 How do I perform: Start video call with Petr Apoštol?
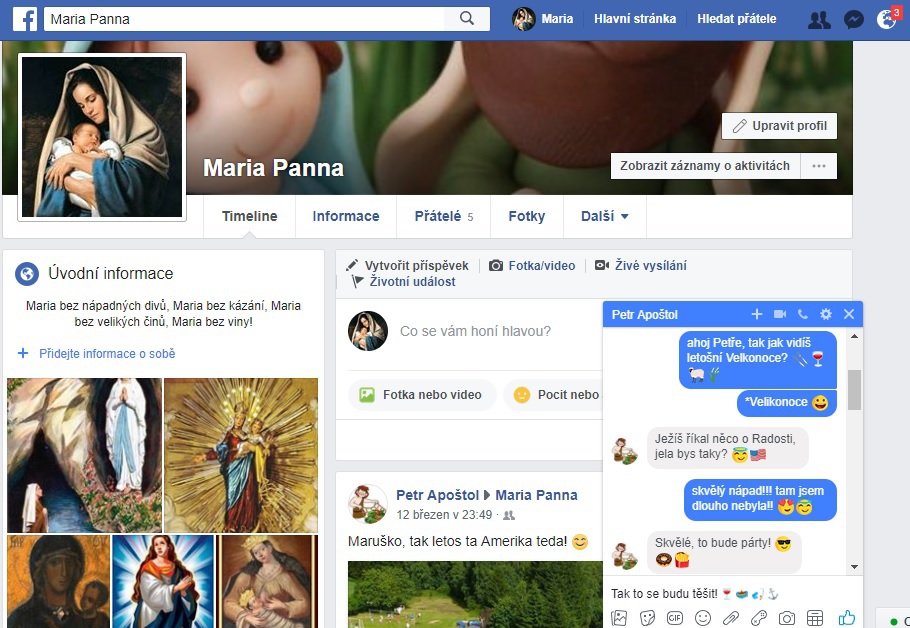779,314
